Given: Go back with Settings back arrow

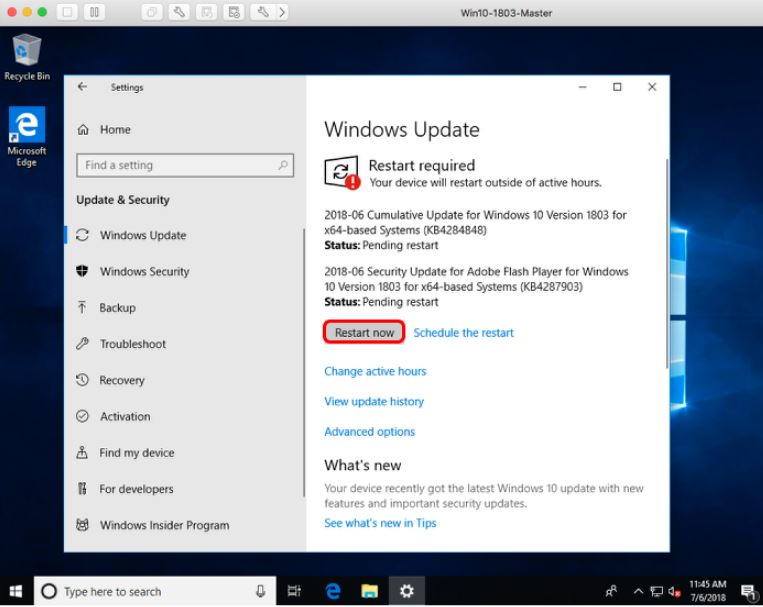Looking at the screenshot, I should pos(82,87).
